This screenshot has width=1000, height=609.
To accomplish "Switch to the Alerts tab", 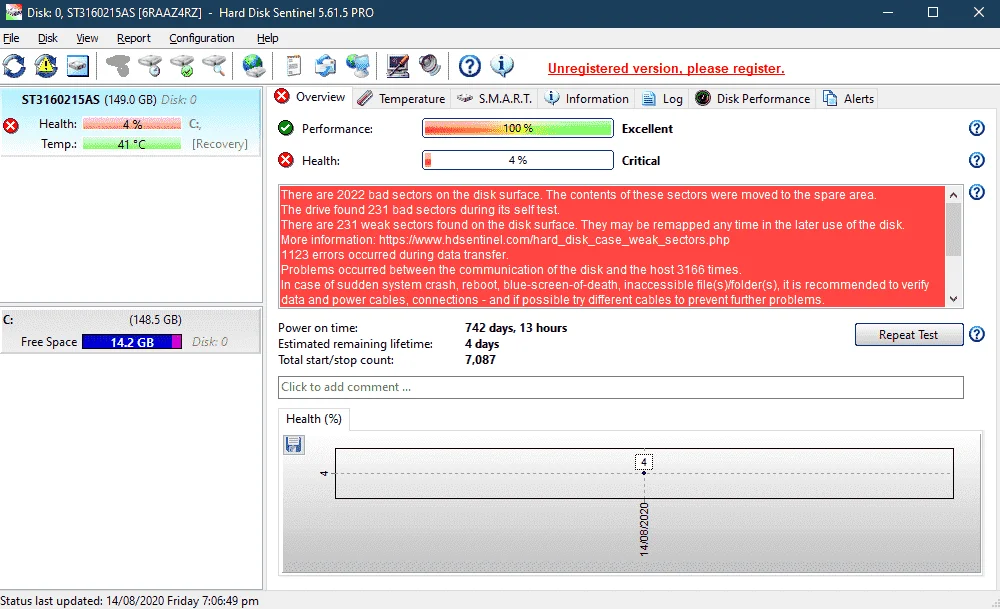I will pos(848,99).
